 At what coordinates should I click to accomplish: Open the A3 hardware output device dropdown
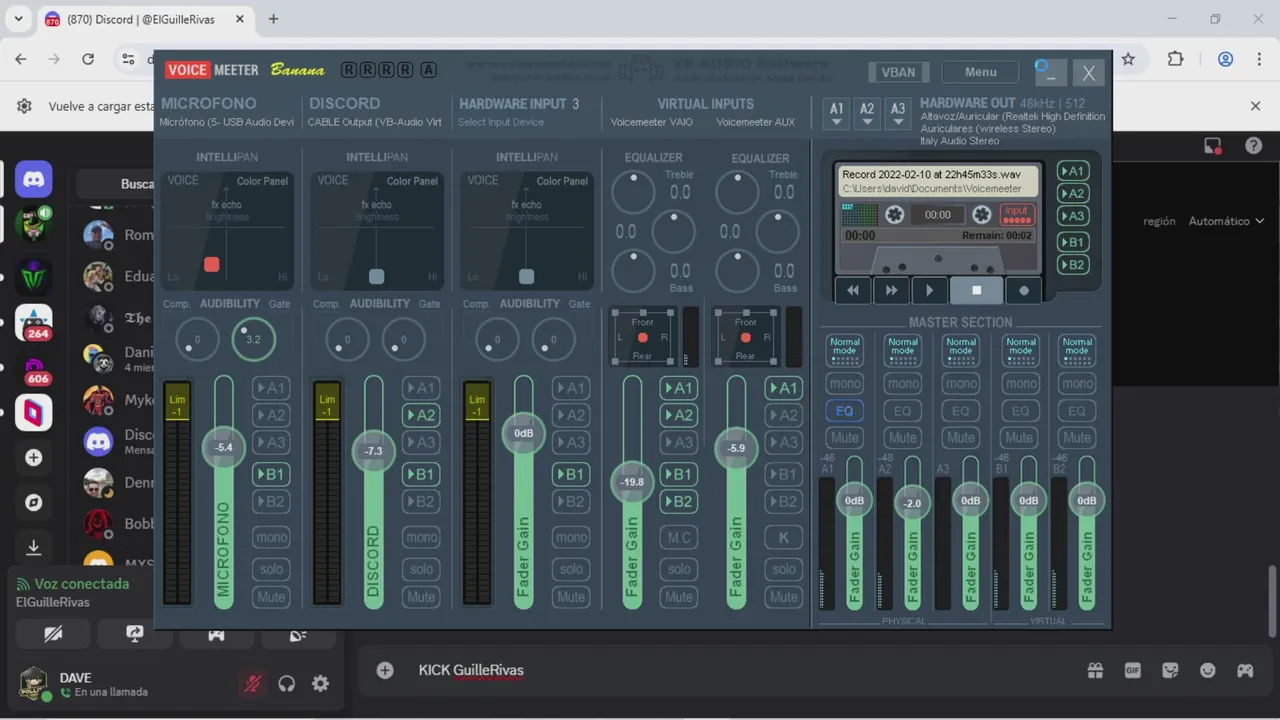click(898, 113)
